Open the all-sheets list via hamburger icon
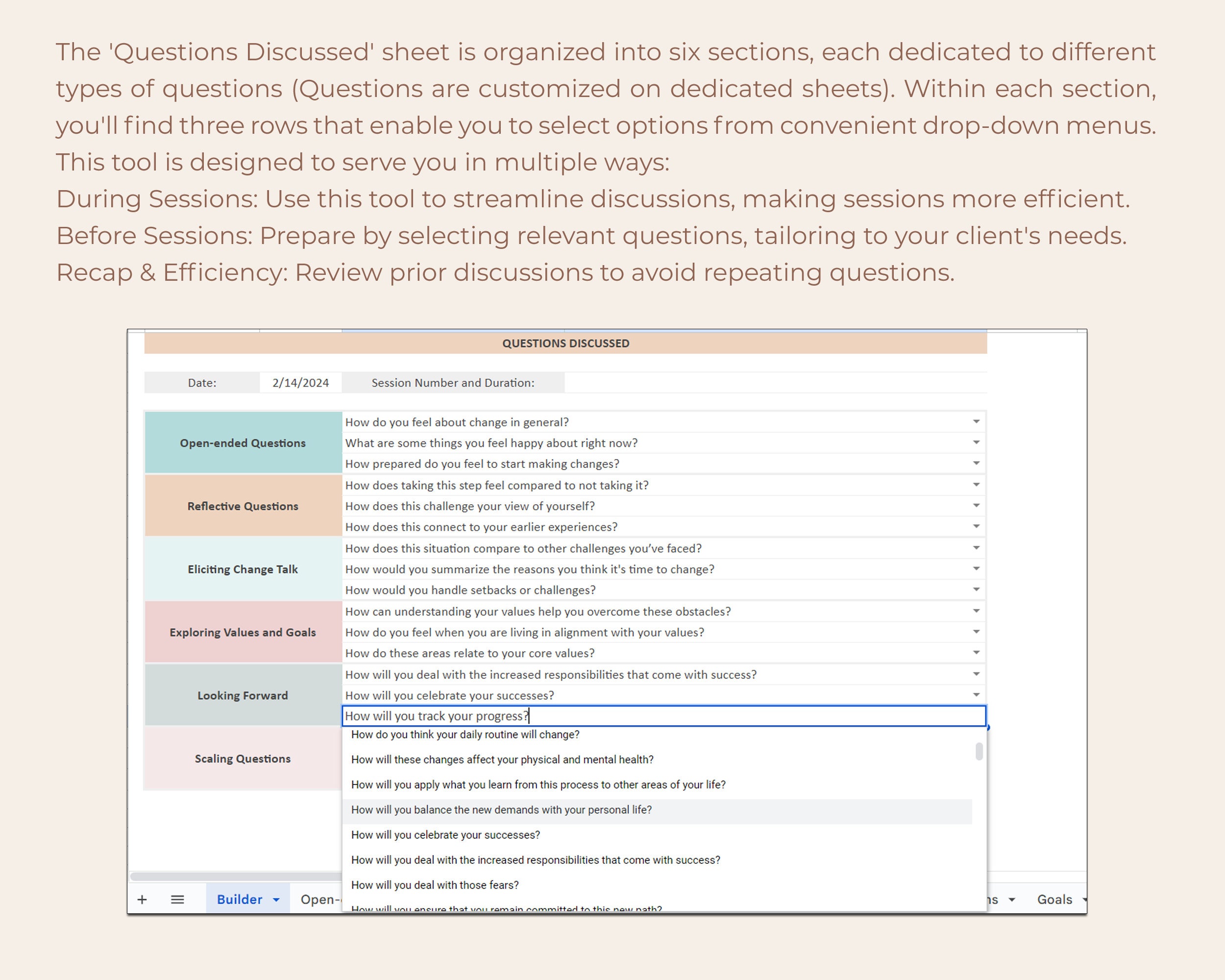 click(178, 899)
